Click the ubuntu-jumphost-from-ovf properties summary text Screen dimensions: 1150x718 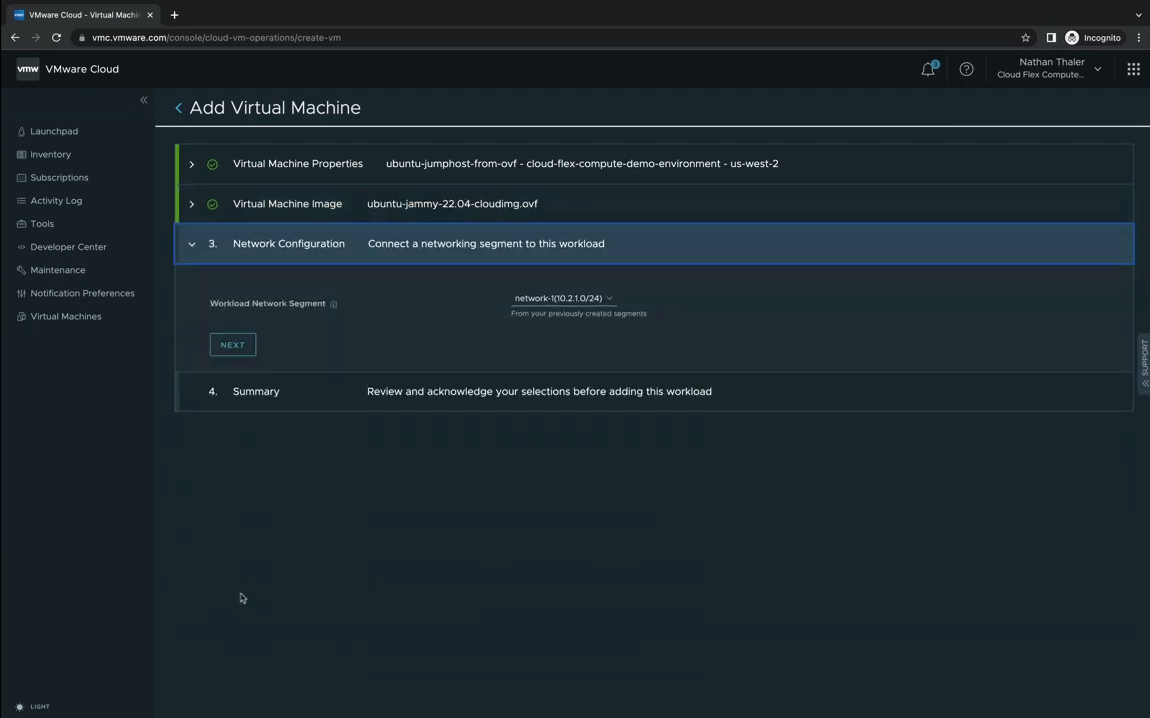click(x=582, y=164)
